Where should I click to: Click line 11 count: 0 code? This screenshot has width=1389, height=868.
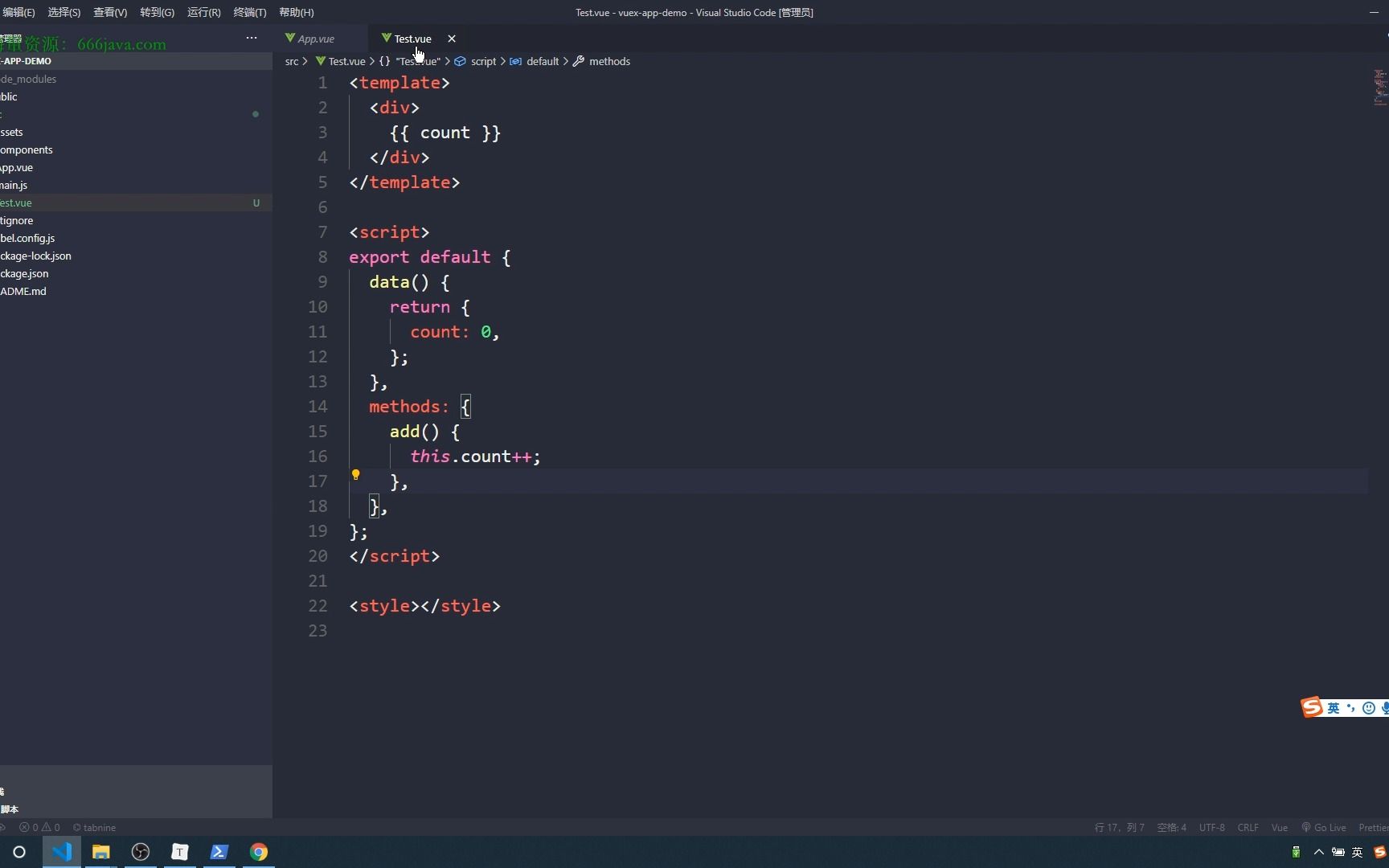[455, 332]
